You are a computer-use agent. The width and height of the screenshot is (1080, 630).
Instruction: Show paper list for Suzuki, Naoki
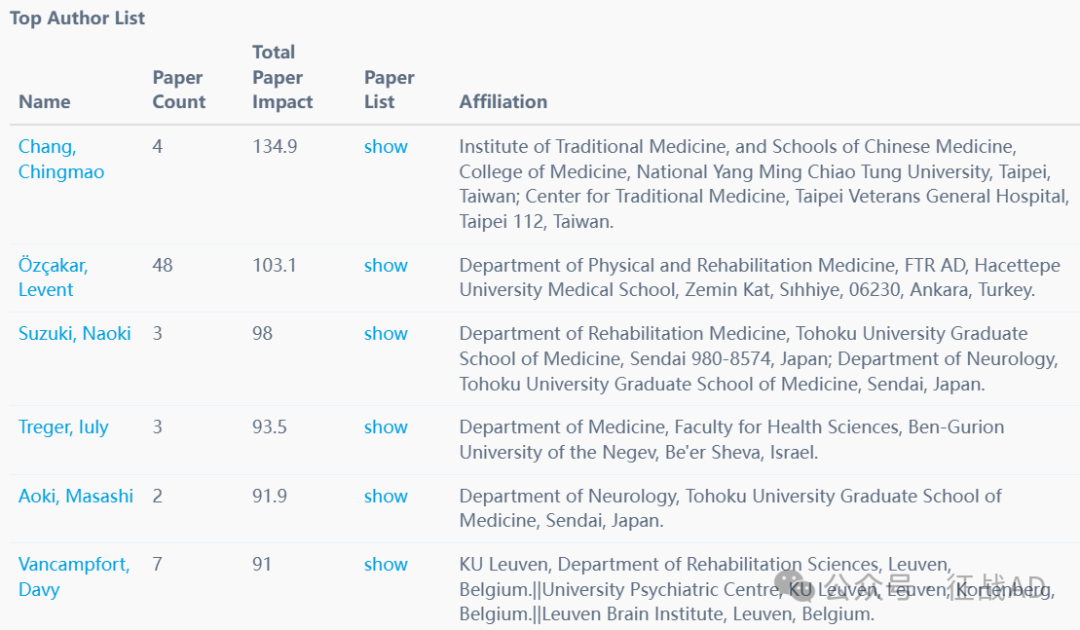pyautogui.click(x=386, y=334)
